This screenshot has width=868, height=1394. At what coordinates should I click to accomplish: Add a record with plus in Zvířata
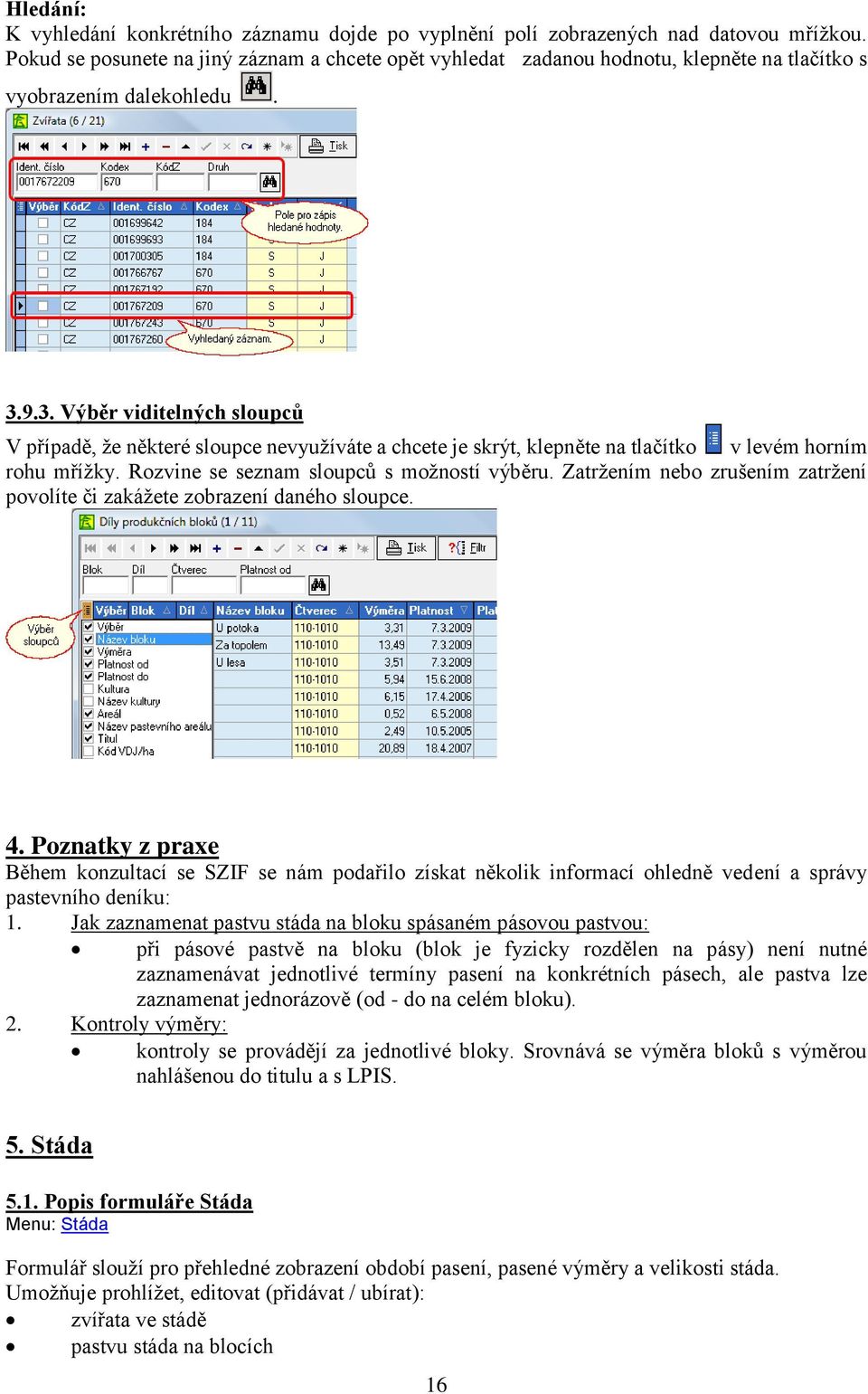[x=146, y=147]
